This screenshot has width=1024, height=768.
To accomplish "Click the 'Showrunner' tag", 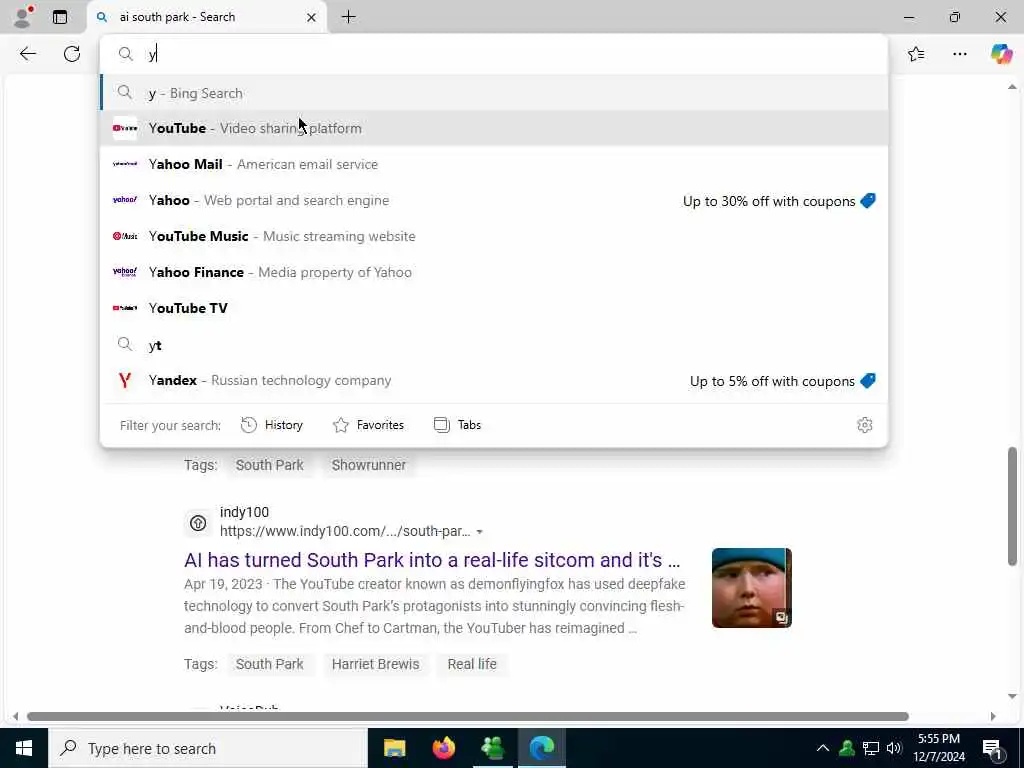I will pos(368,465).
